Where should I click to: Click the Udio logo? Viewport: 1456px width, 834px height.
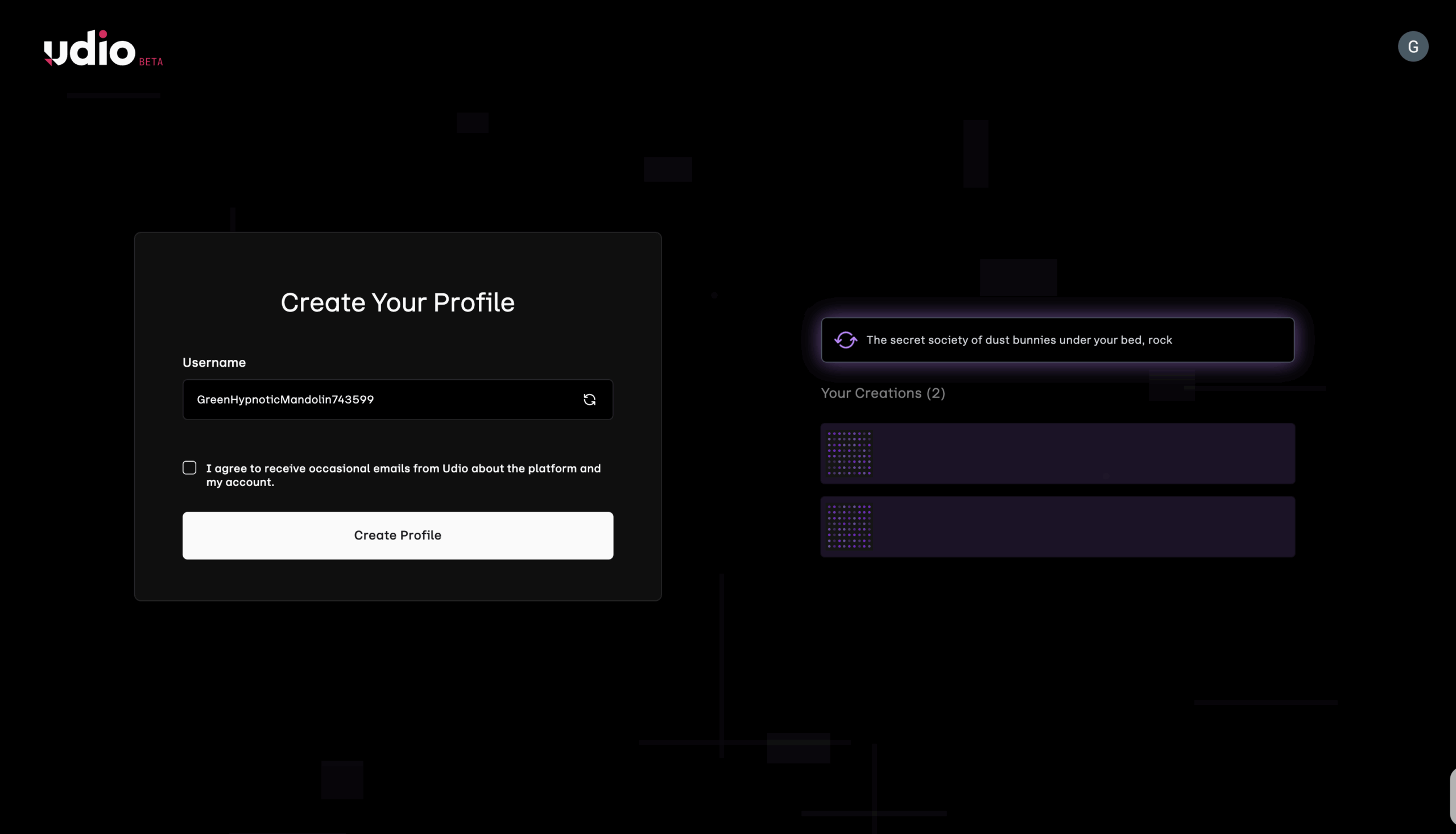90,48
